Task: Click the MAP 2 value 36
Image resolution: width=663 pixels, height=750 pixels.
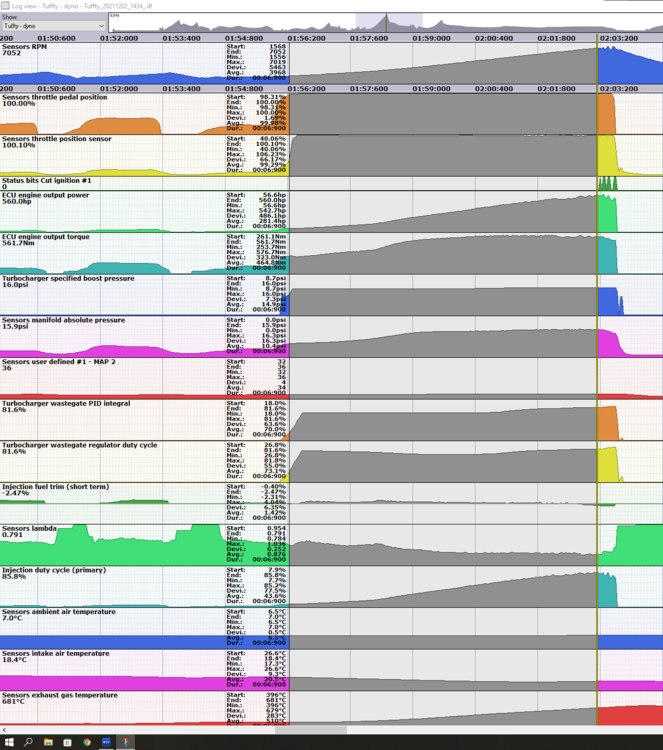Action: pos(7,367)
